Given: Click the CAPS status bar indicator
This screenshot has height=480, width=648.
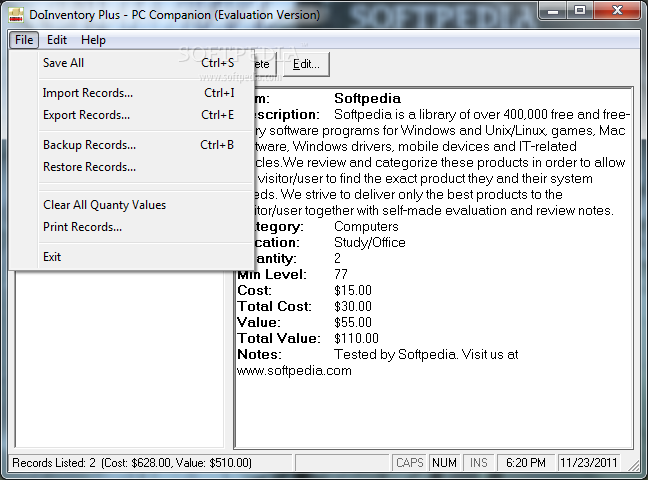Looking at the screenshot, I should click(x=410, y=463).
